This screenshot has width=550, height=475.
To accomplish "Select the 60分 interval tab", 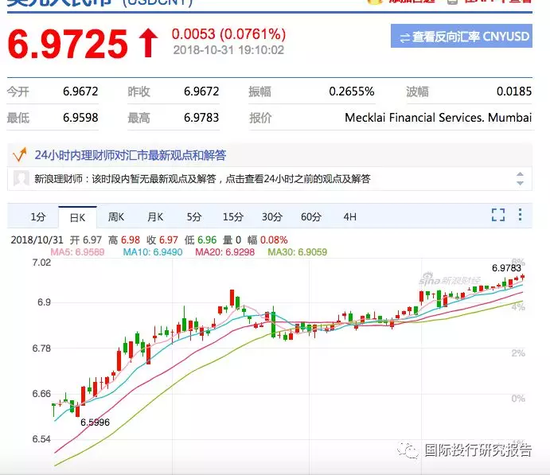I will (x=311, y=217).
